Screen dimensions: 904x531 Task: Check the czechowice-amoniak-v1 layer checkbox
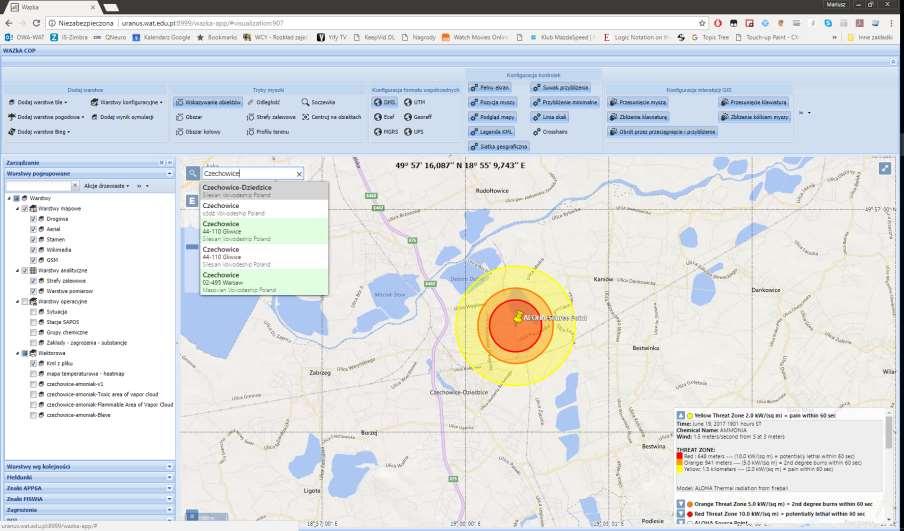point(33,384)
